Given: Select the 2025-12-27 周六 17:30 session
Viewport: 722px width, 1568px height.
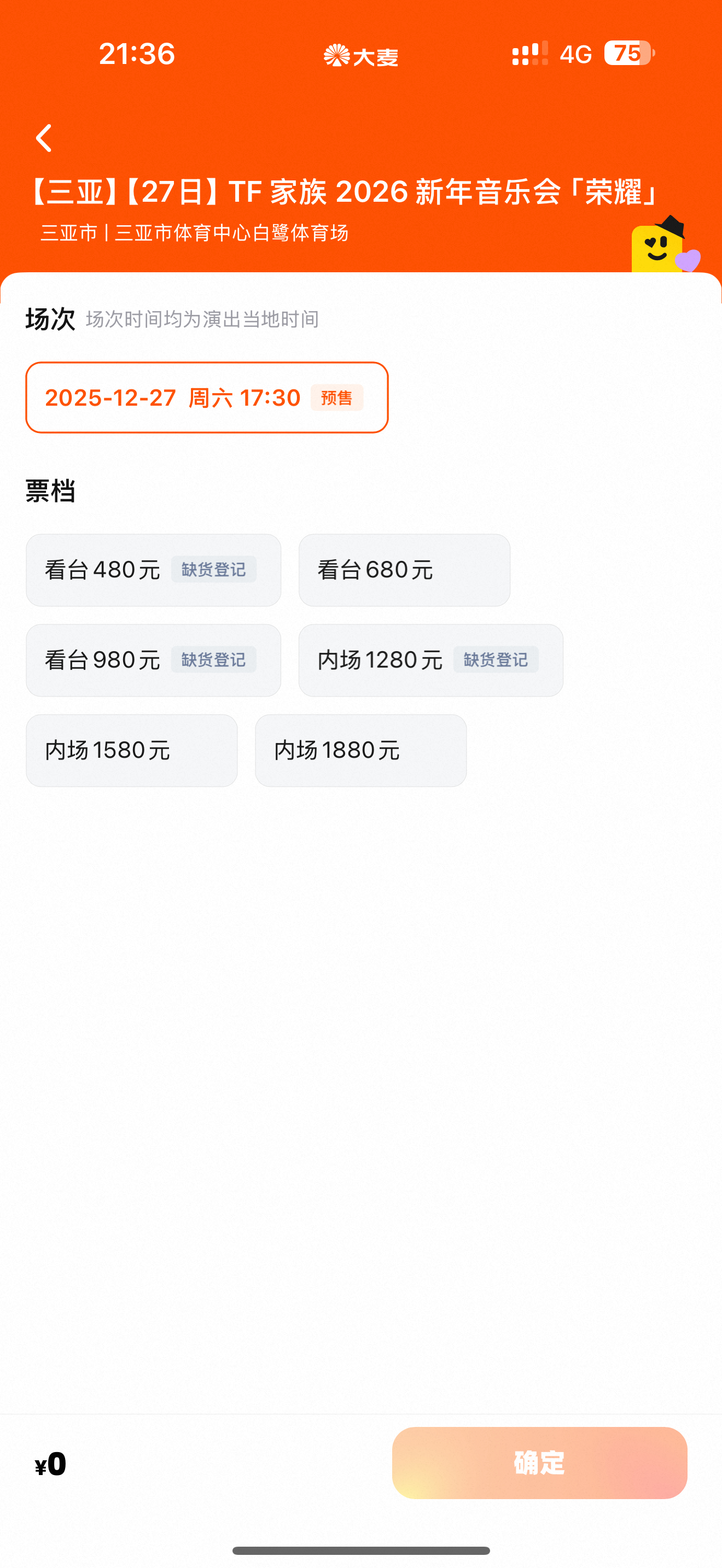Looking at the screenshot, I should coord(206,397).
